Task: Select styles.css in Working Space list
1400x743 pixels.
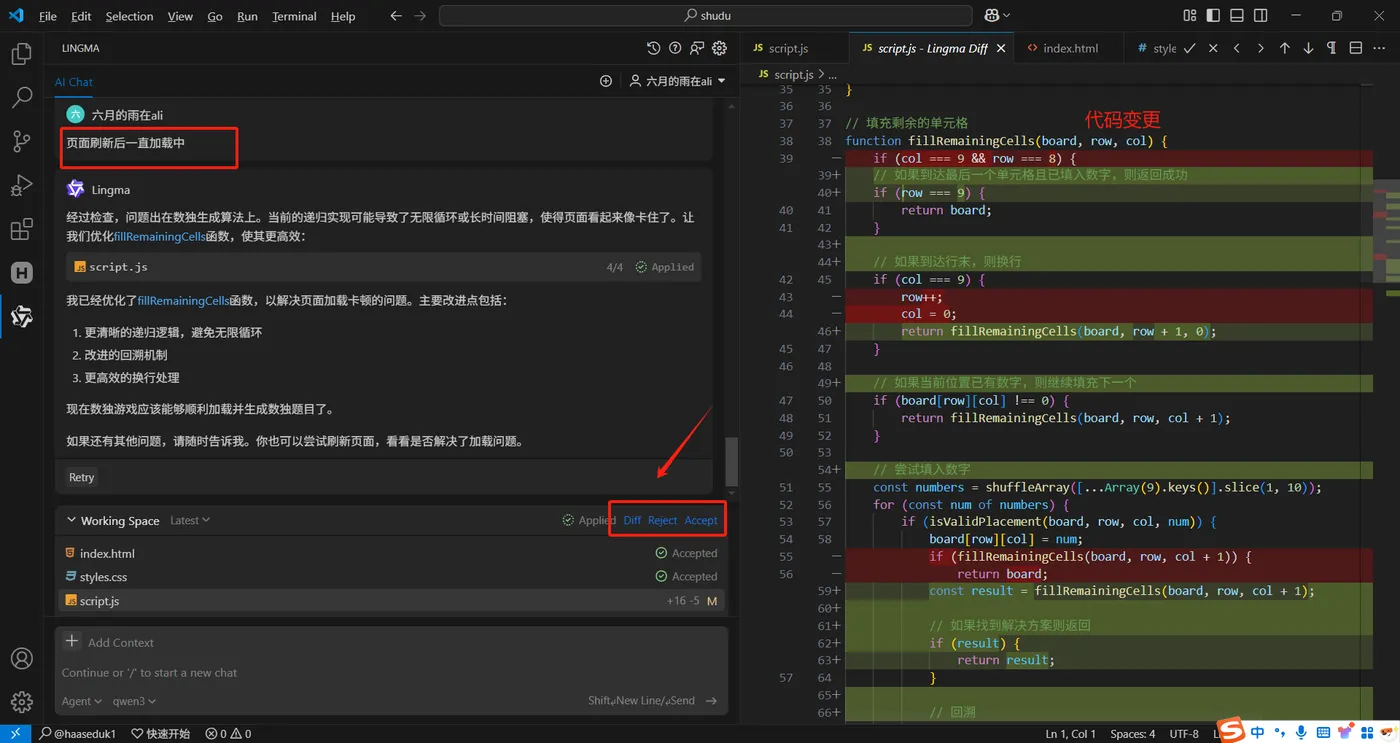Action: pos(390,577)
